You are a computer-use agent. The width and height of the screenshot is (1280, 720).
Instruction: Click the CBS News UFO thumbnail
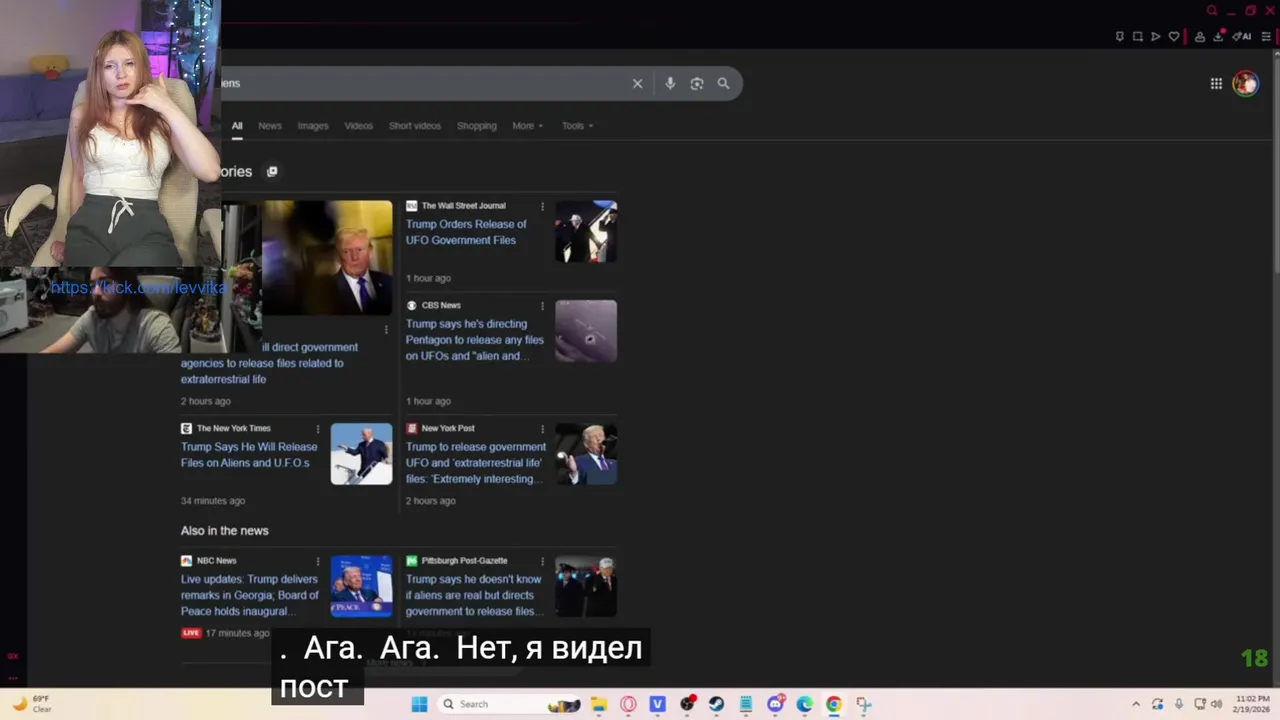click(586, 331)
